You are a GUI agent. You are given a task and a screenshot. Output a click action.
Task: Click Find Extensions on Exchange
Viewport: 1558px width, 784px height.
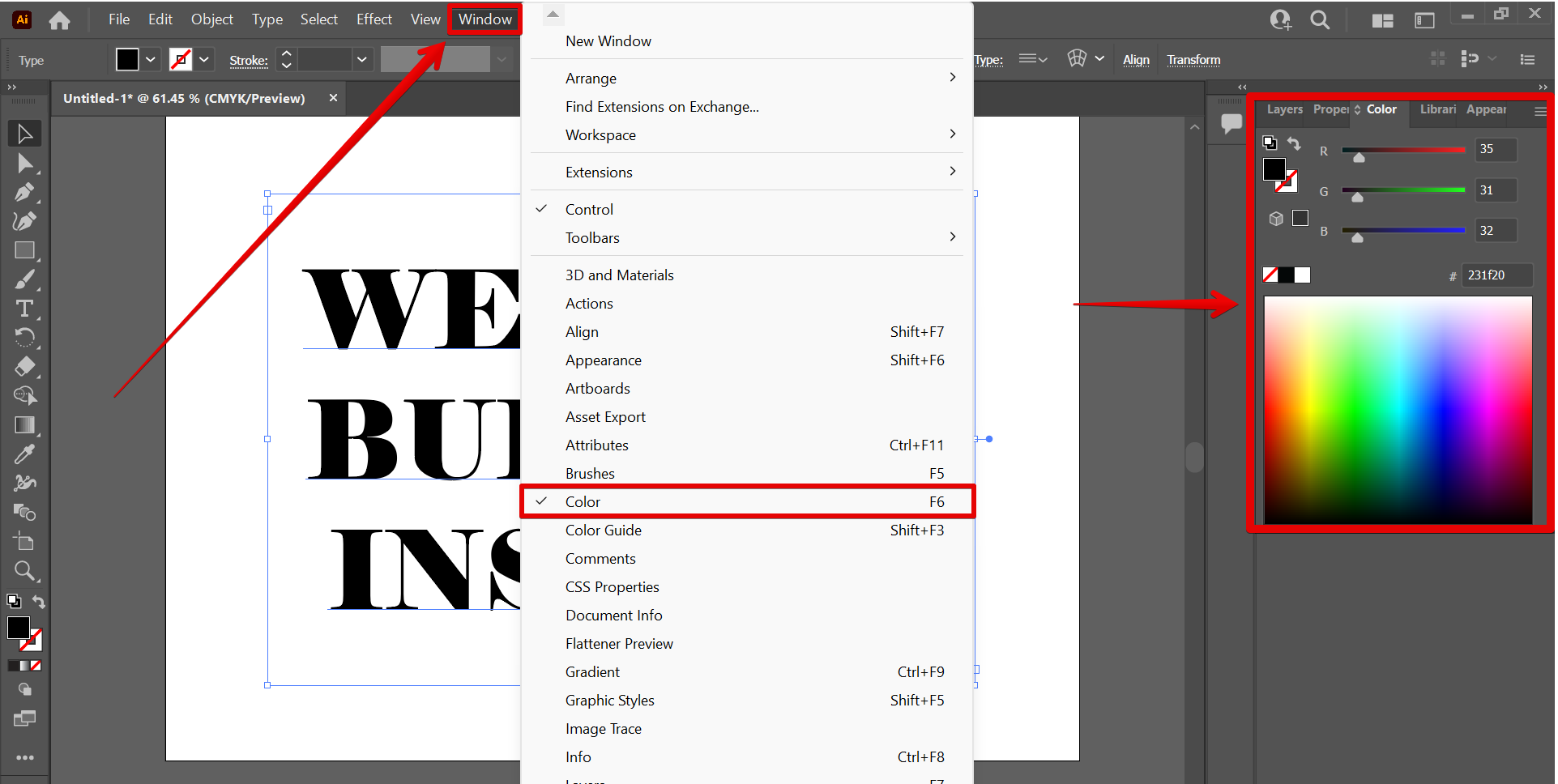click(662, 106)
